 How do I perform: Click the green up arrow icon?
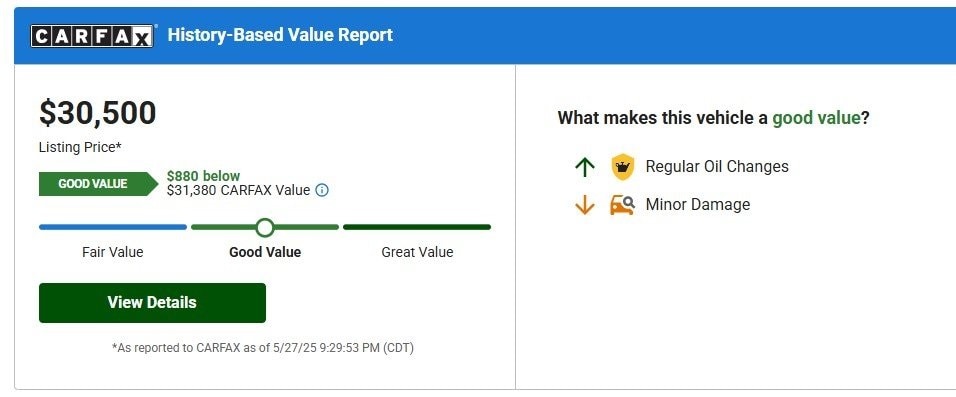pyautogui.click(x=585, y=166)
